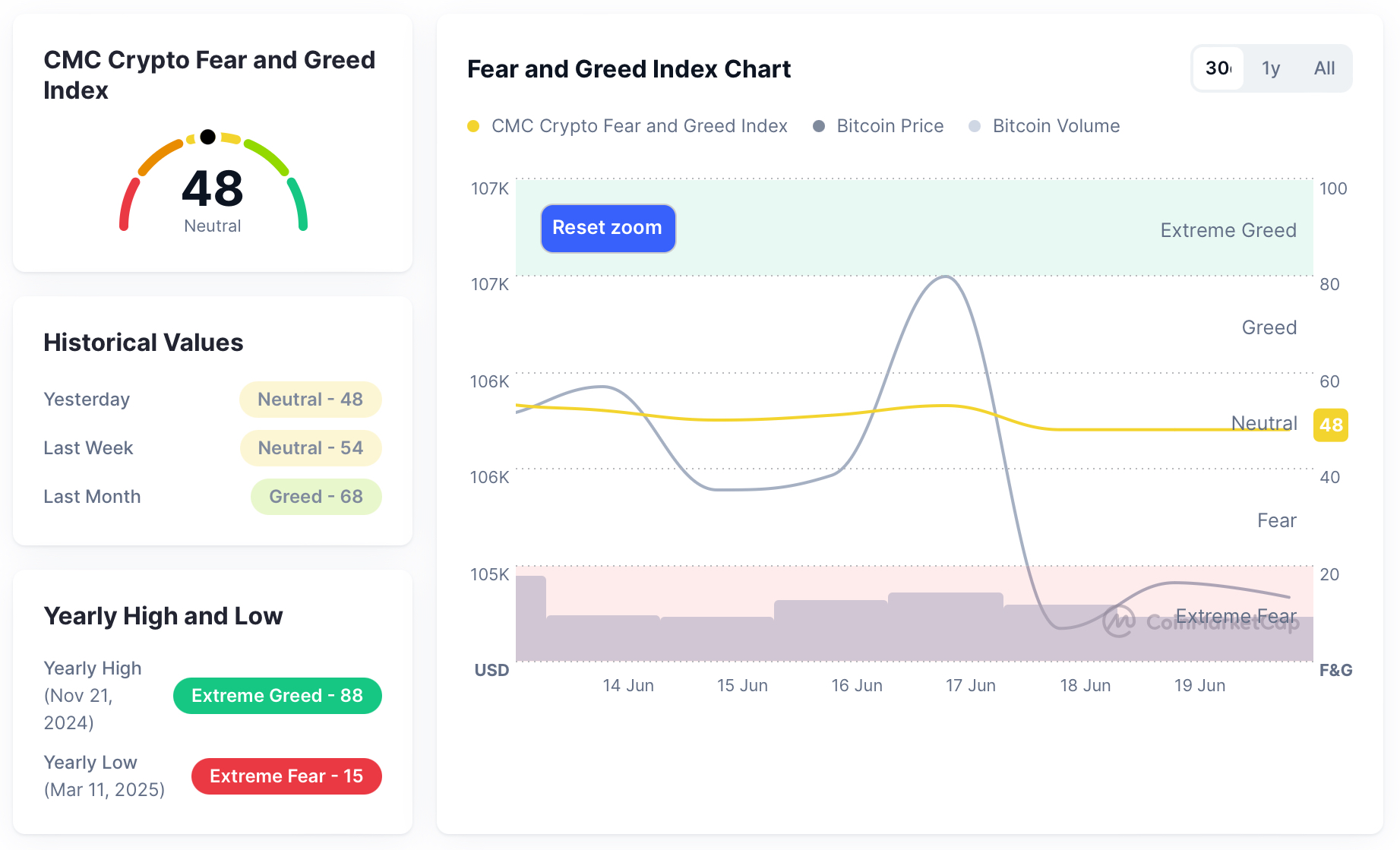Click the Extreme Greed - 88 yearly high badge
The image size is (1400, 850).
pos(277,696)
